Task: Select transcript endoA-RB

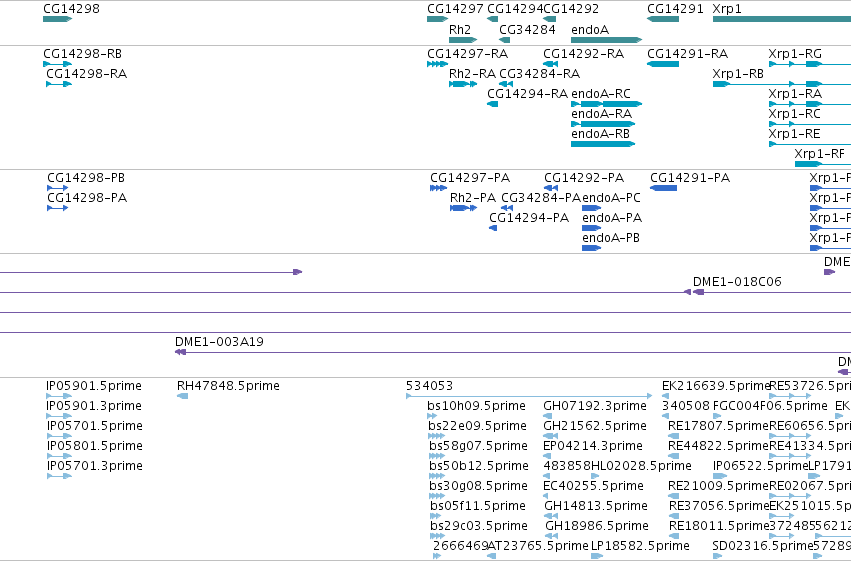Action: coord(603,144)
